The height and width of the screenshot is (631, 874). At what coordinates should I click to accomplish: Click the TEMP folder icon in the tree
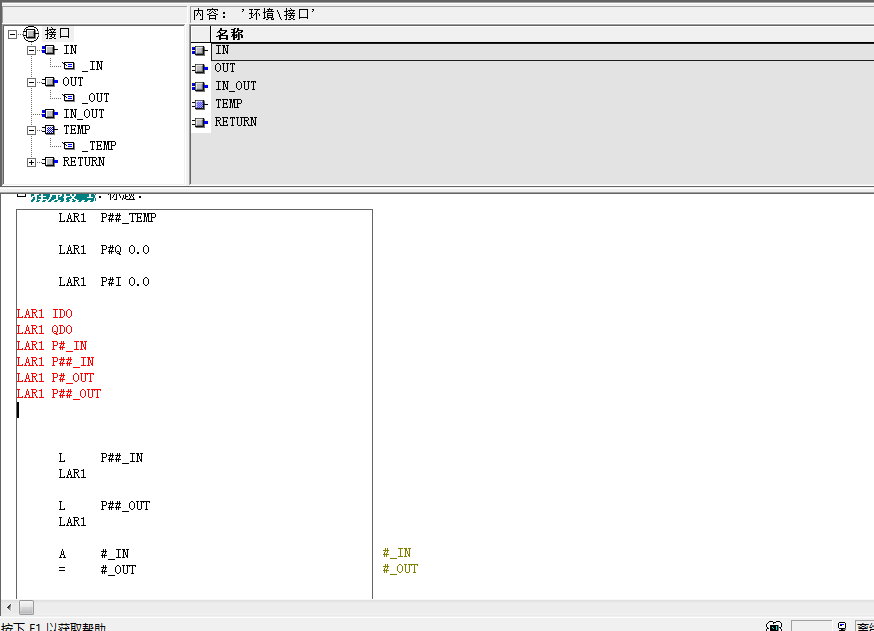50,130
